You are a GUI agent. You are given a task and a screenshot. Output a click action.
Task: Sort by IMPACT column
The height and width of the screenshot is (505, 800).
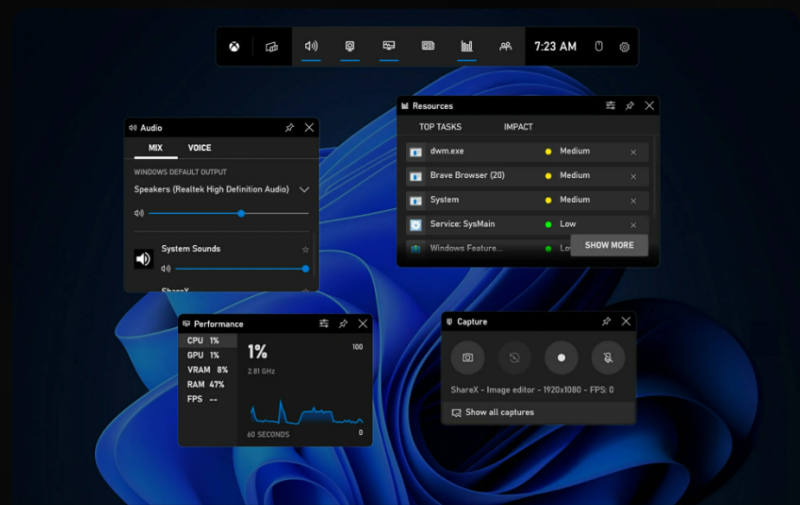[x=518, y=127]
